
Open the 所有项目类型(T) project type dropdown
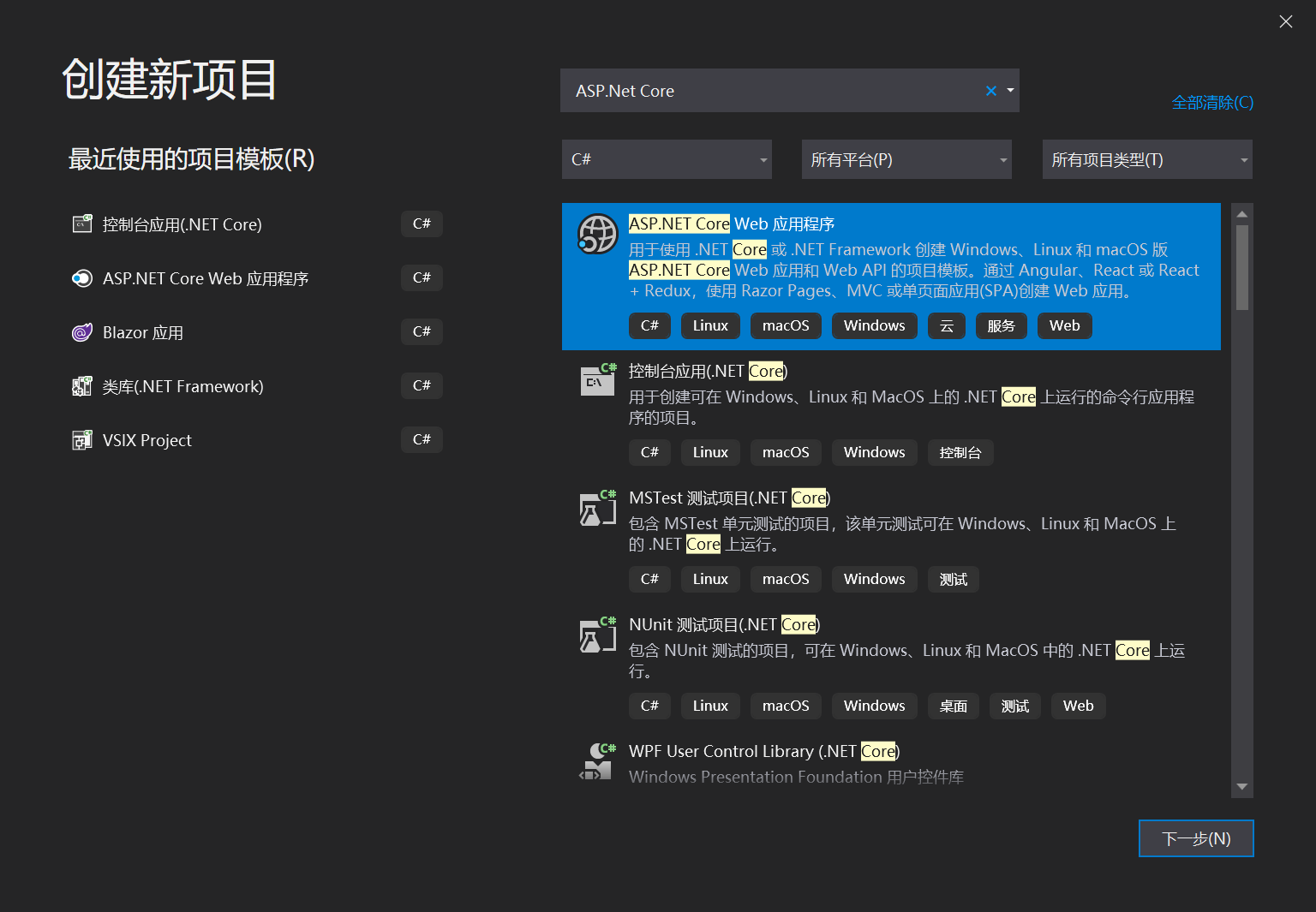point(1147,159)
